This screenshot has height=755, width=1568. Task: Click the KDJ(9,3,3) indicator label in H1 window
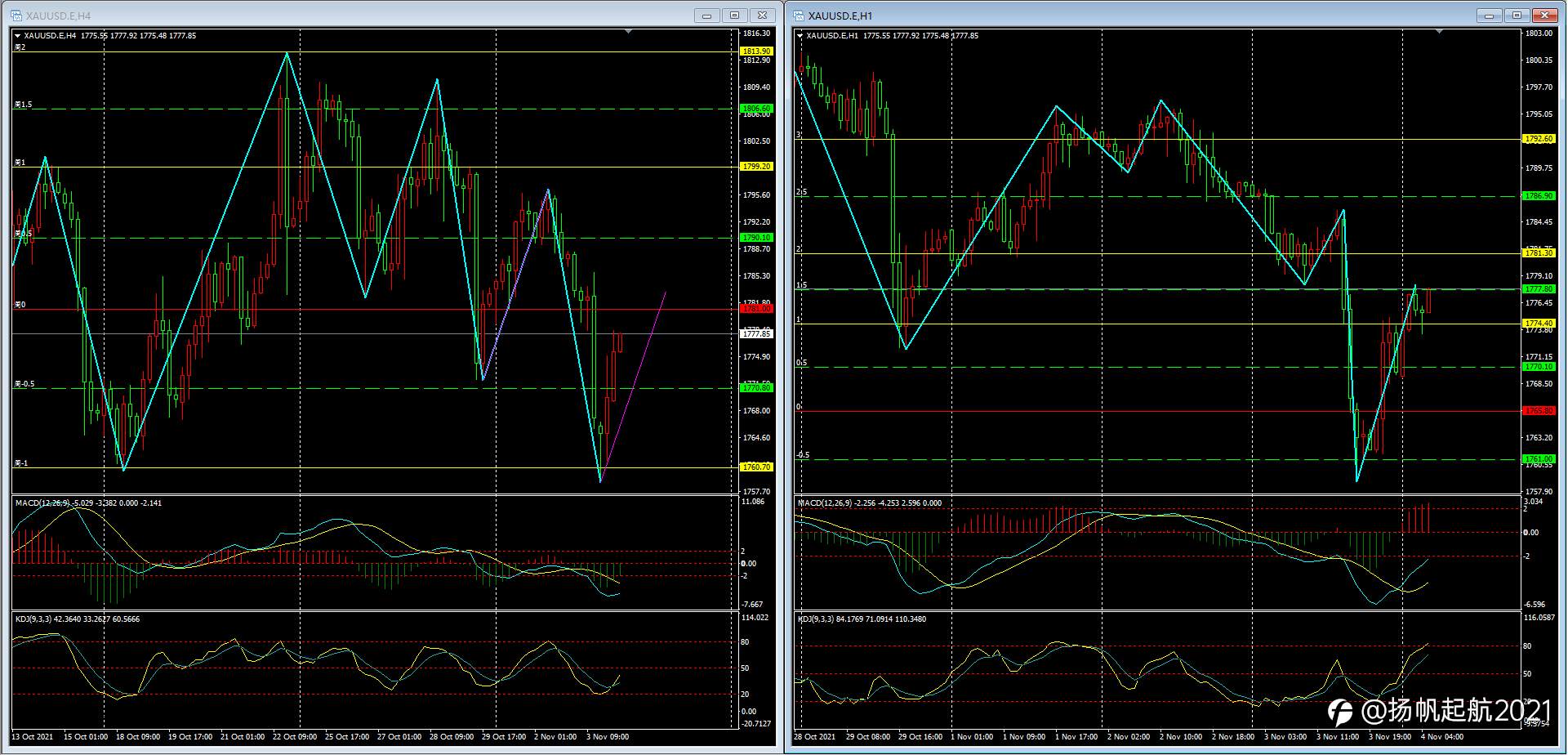pyautogui.click(x=817, y=619)
